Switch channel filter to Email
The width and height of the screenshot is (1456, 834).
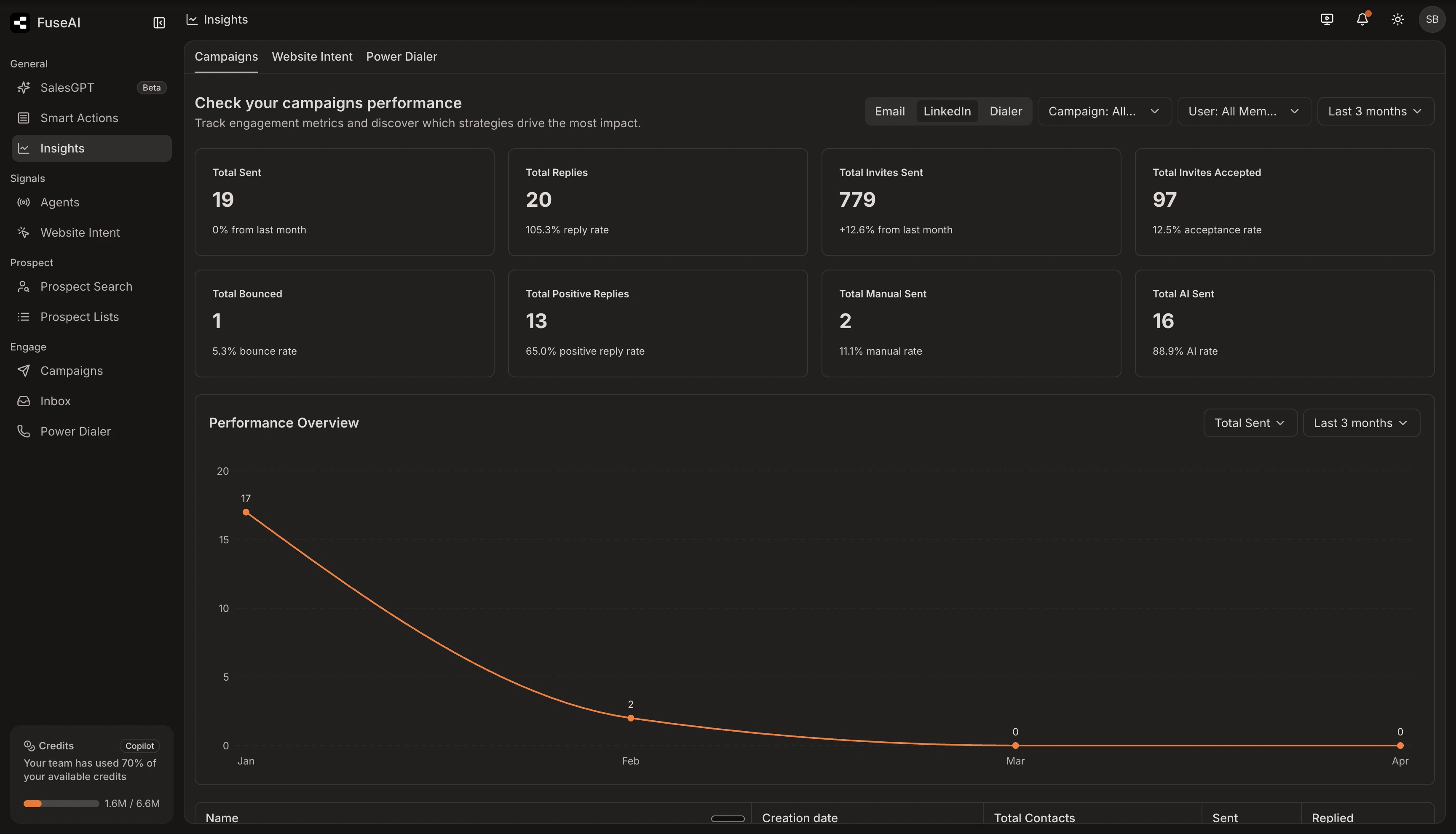tap(889, 111)
